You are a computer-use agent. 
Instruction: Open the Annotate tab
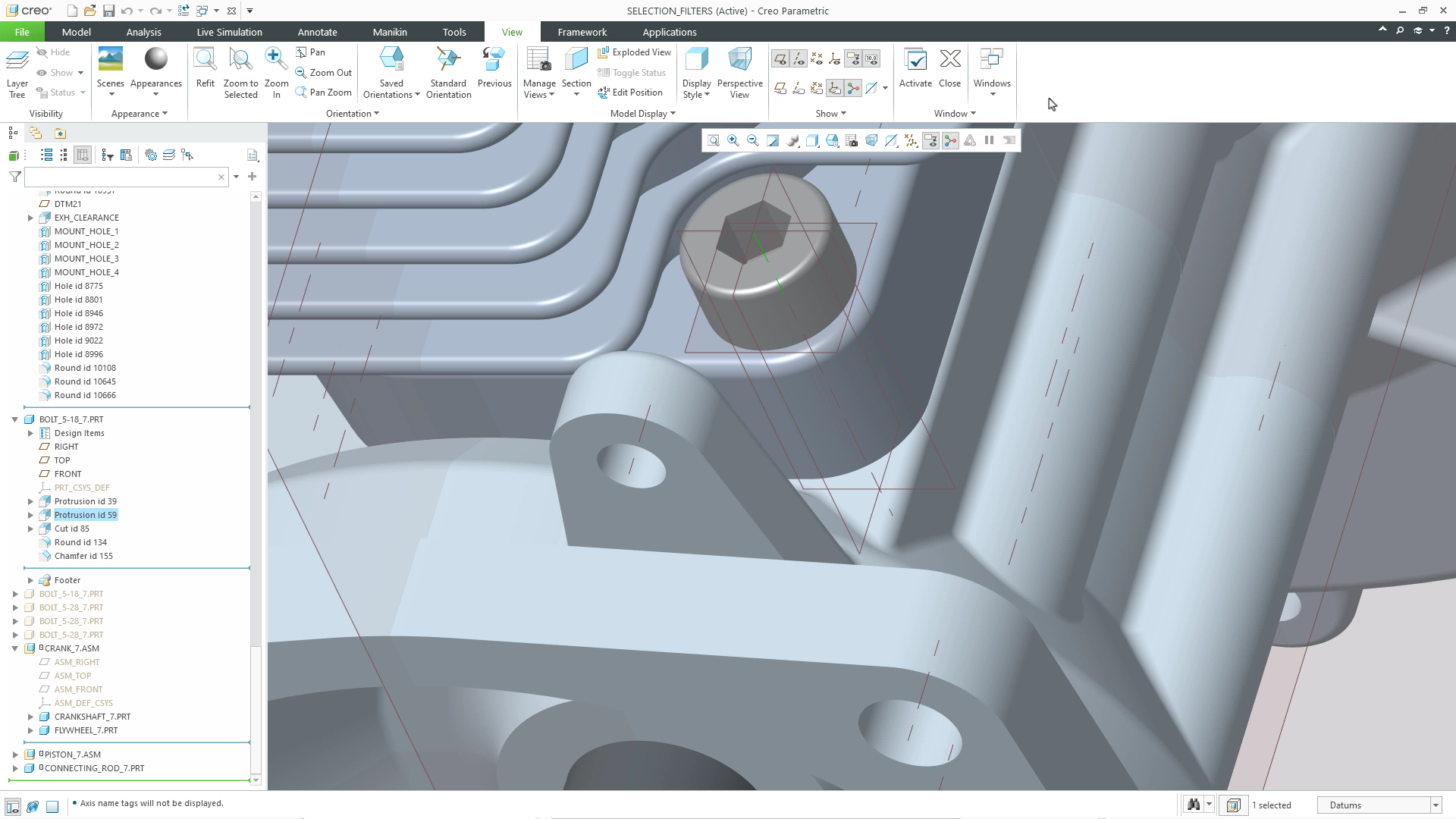pyautogui.click(x=317, y=32)
